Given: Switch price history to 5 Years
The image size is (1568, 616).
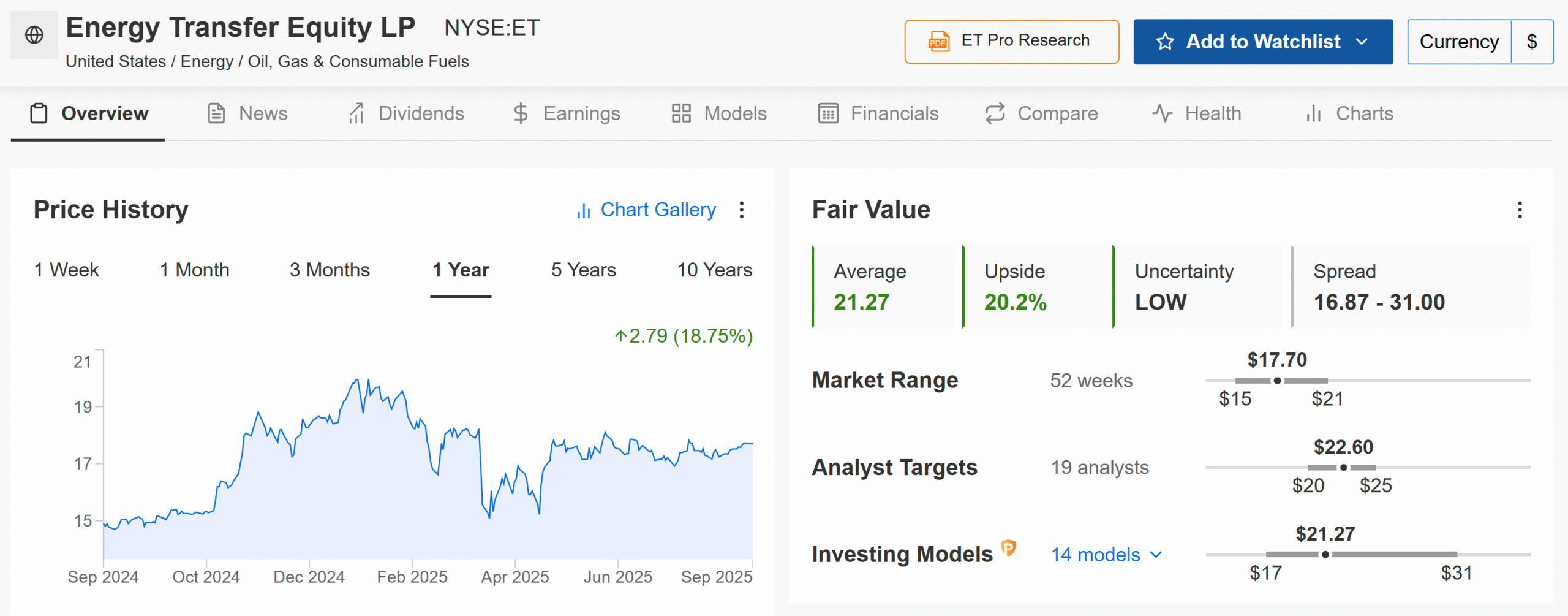Looking at the screenshot, I should click(x=583, y=270).
